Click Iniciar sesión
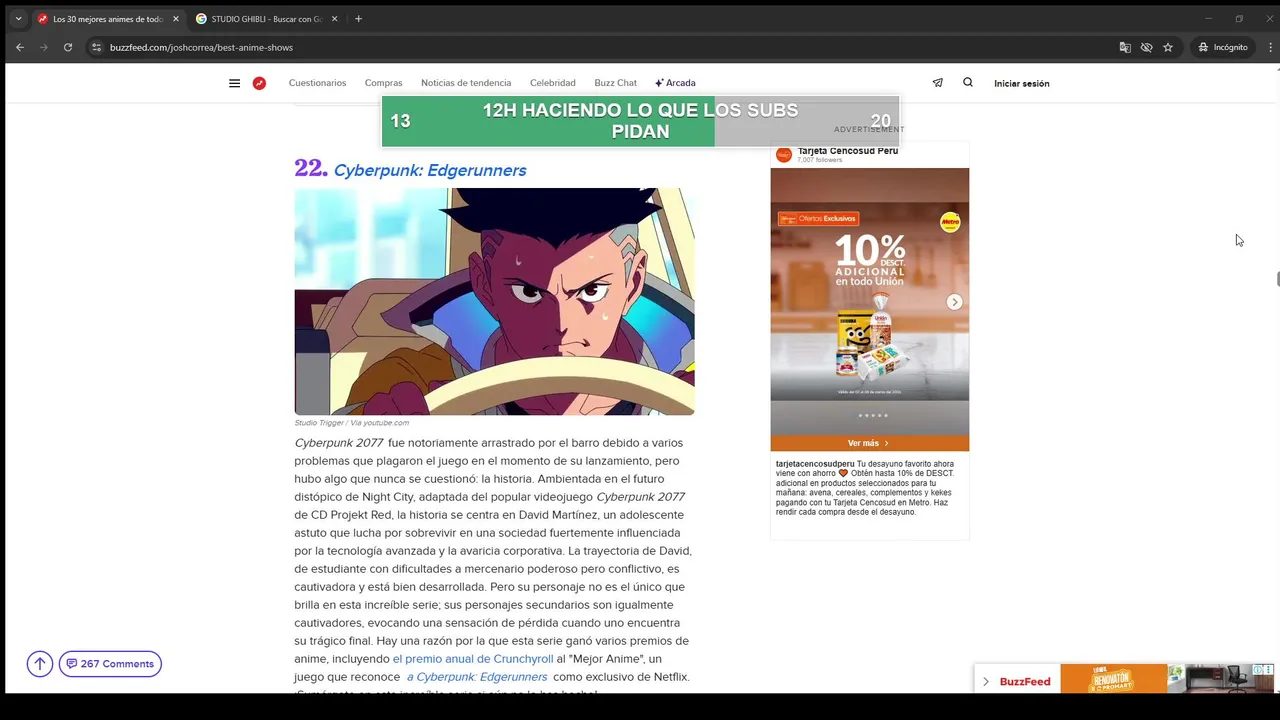The width and height of the screenshot is (1280, 720). [1021, 83]
